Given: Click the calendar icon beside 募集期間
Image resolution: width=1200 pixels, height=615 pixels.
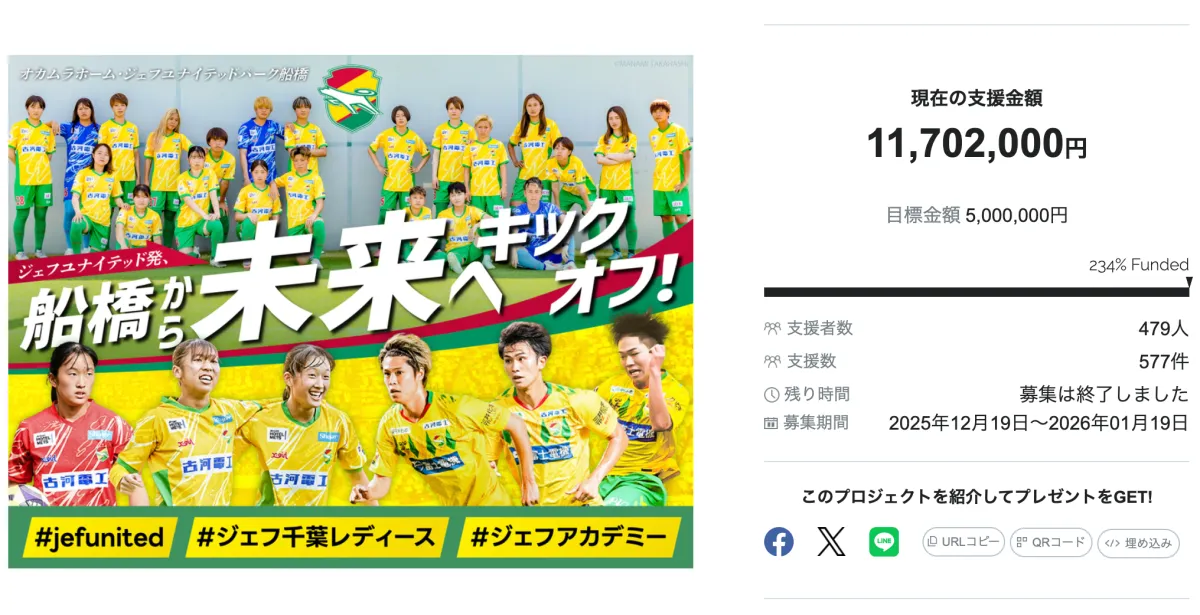Looking at the screenshot, I should point(772,423).
